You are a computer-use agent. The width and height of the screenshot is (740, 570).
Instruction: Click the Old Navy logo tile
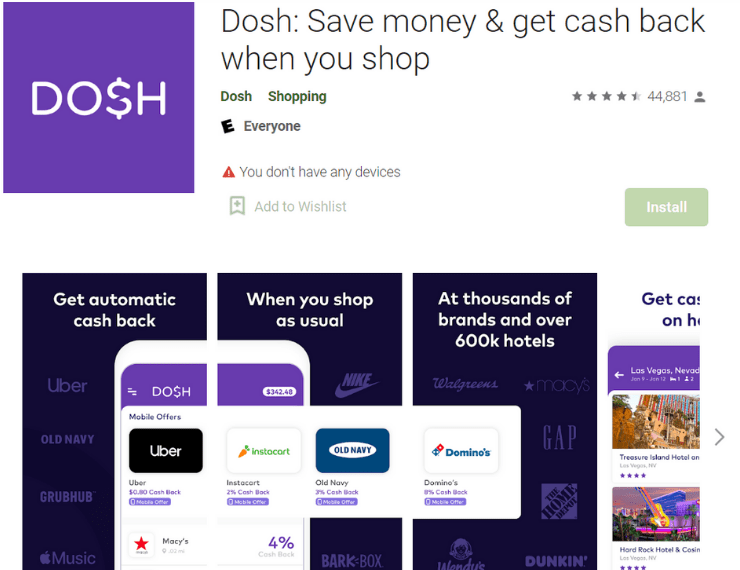point(353,451)
